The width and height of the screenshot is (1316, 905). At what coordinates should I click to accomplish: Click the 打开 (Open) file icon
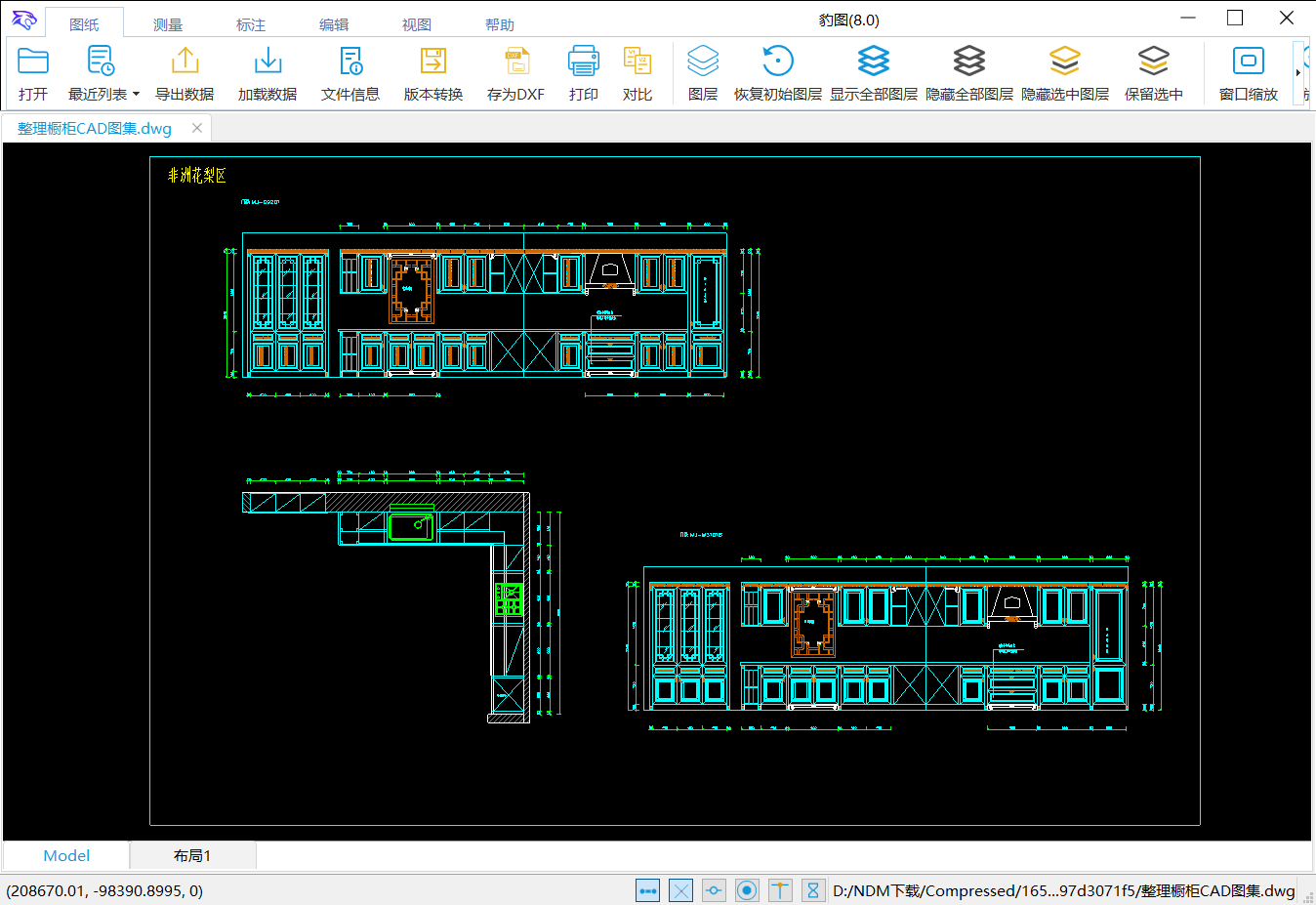tap(33, 62)
